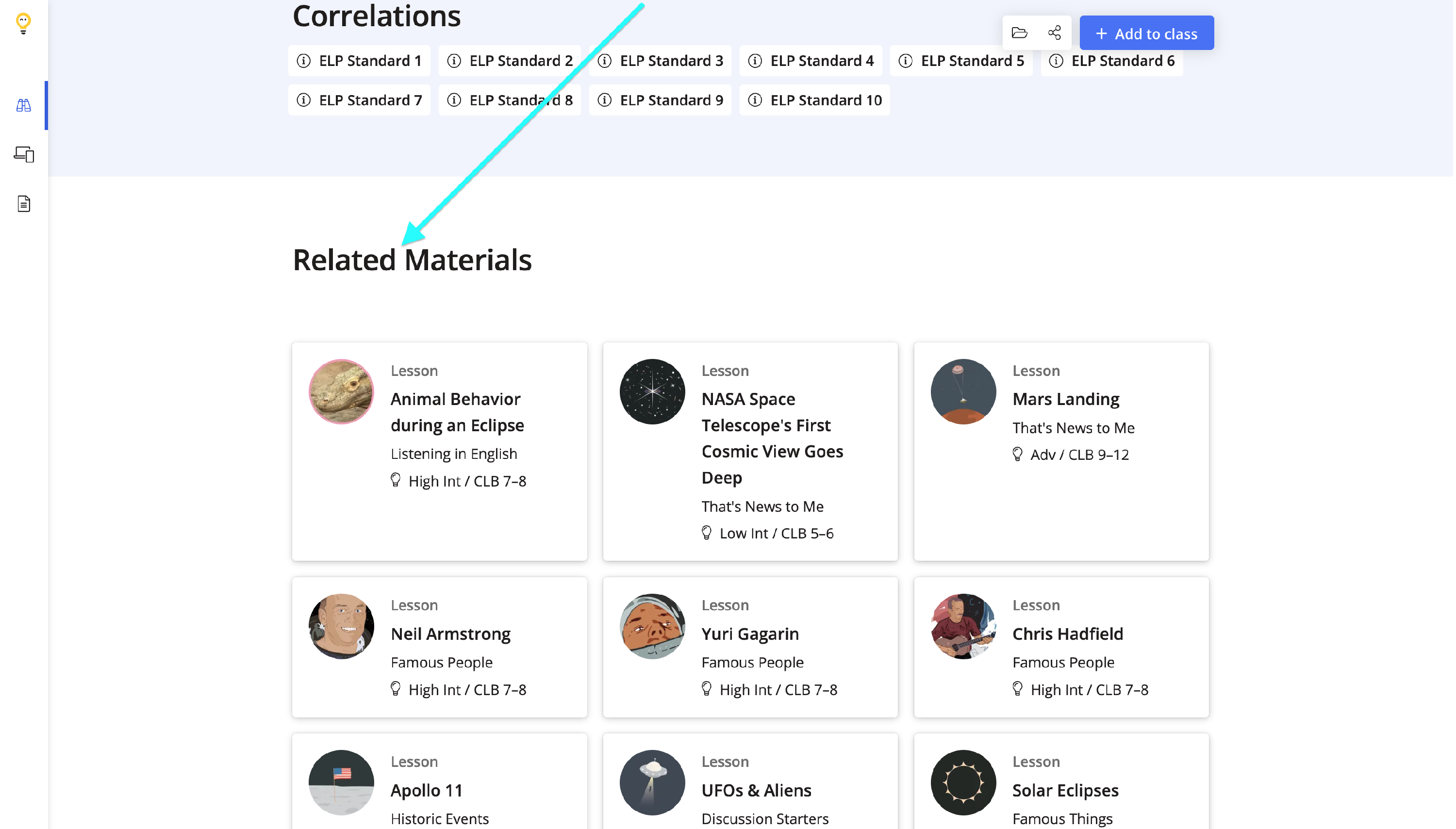Open the document sidebar icon
Viewport: 1456px width, 829px height.
click(23, 203)
